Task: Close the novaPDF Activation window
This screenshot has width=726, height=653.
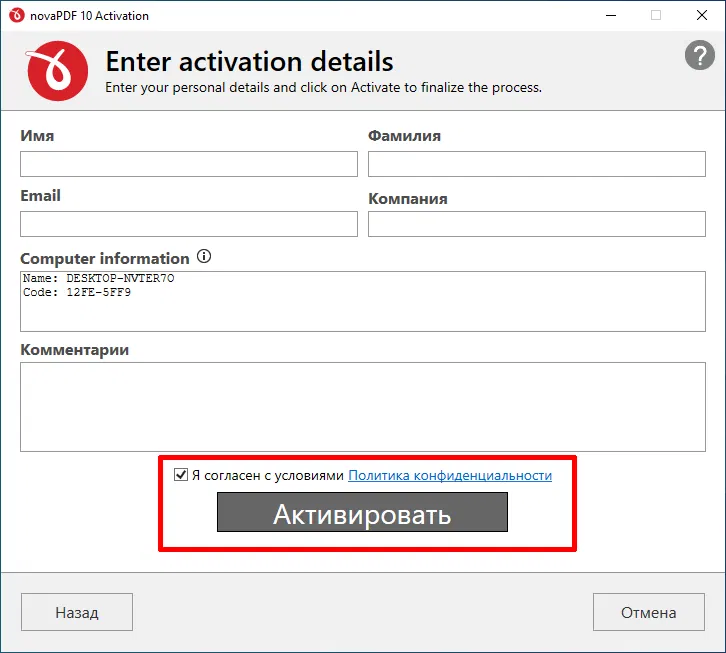Action: point(702,15)
